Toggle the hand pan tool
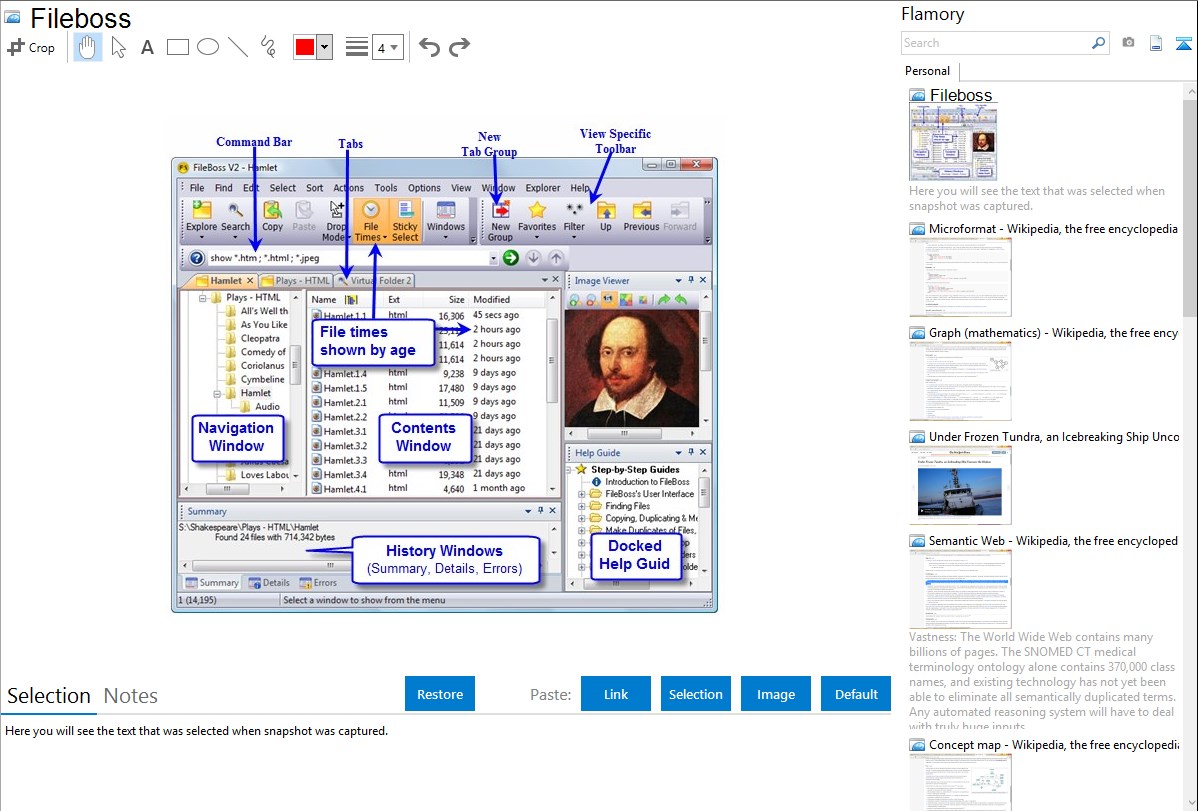The image size is (1198, 811). click(x=87, y=47)
